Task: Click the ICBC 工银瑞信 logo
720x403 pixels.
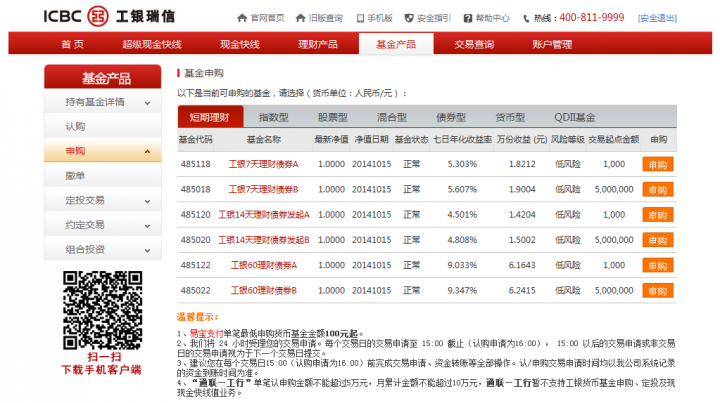Action: click(x=109, y=17)
